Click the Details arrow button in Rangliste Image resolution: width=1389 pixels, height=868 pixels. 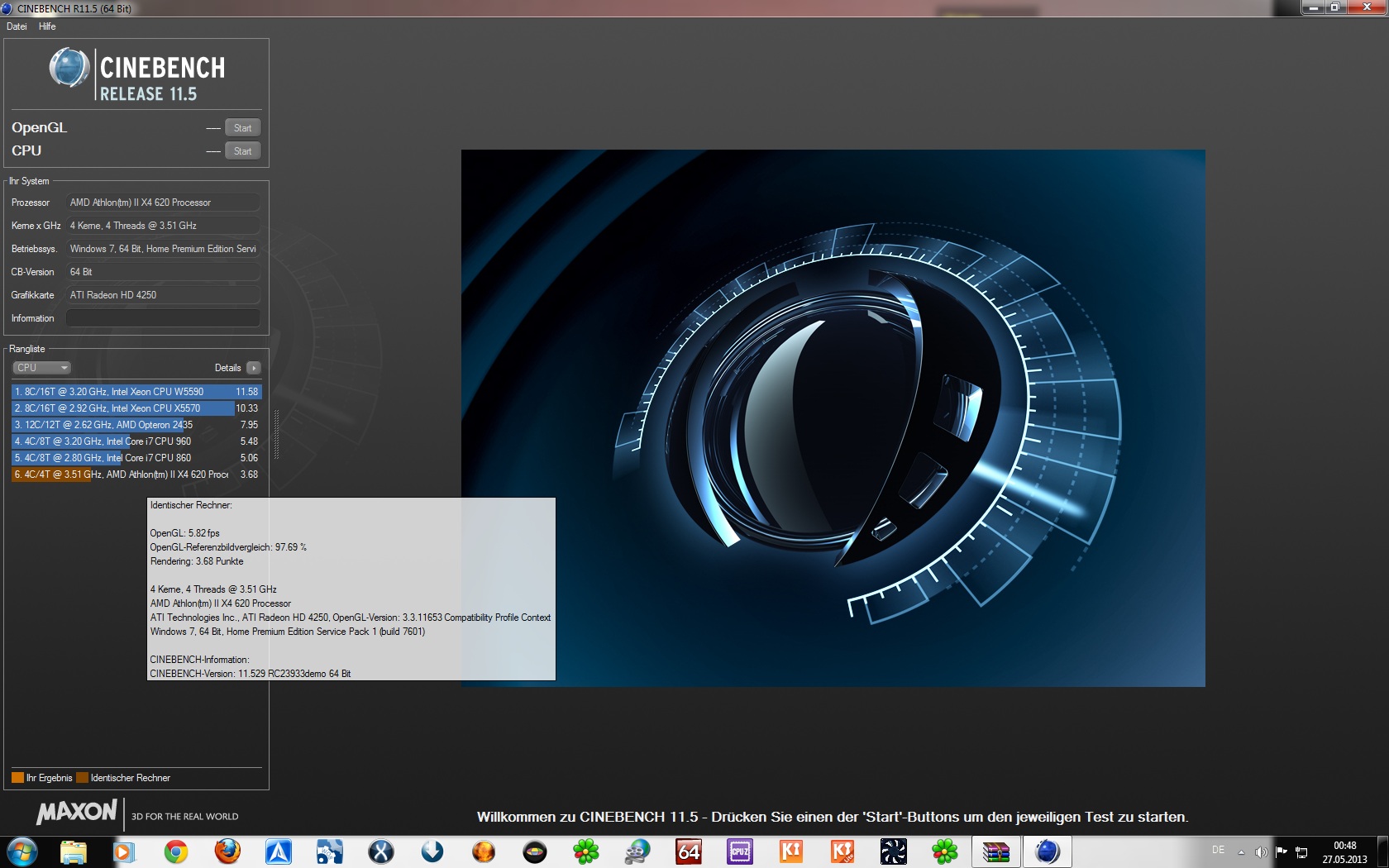254,368
